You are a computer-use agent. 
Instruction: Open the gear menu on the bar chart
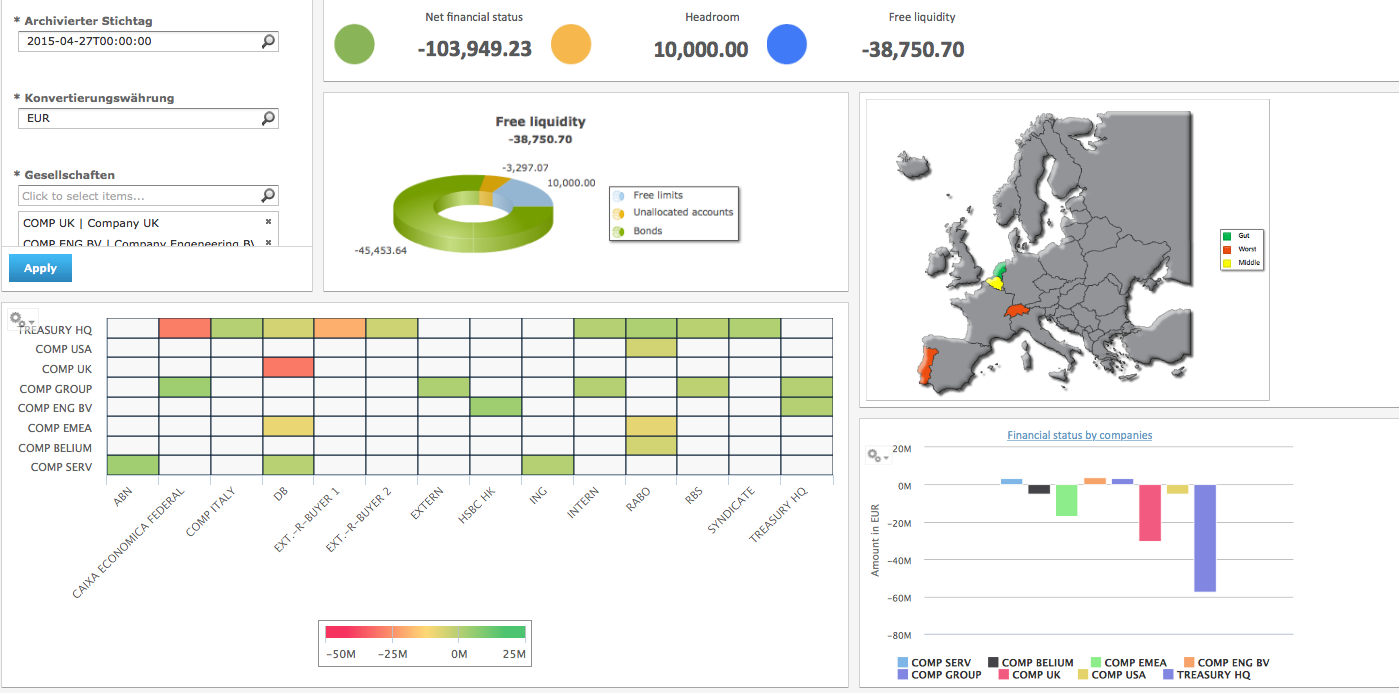pos(877,456)
